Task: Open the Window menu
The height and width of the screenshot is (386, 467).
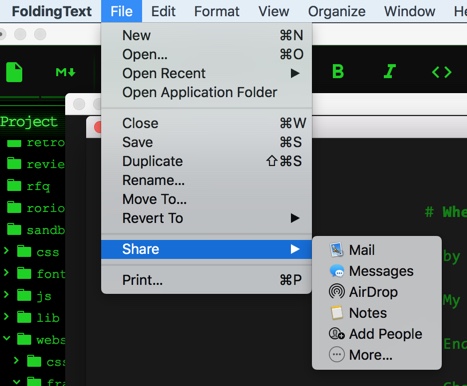Action: pos(410,11)
